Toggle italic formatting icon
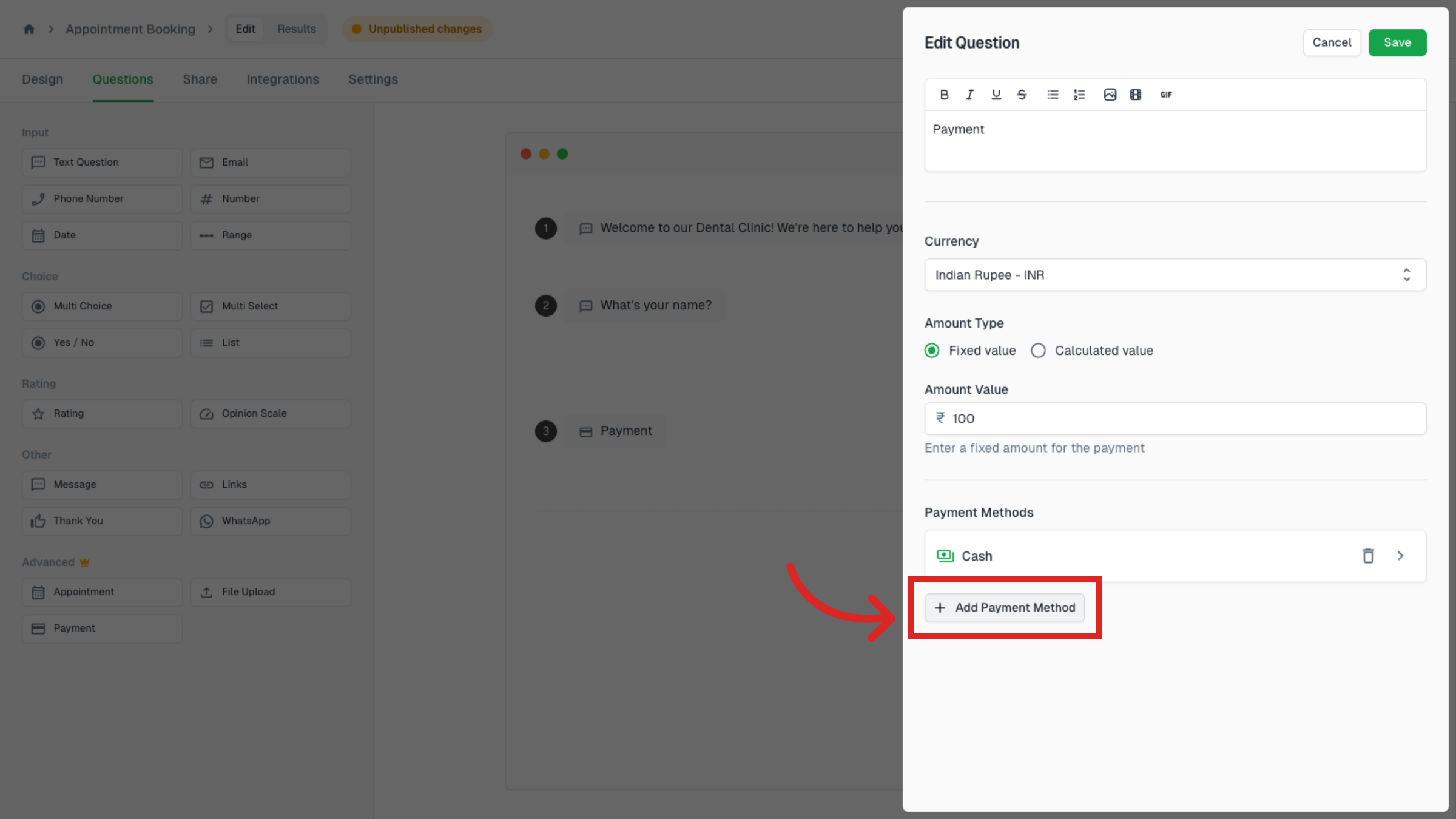Screen dimensions: 1456x819 [969, 95]
